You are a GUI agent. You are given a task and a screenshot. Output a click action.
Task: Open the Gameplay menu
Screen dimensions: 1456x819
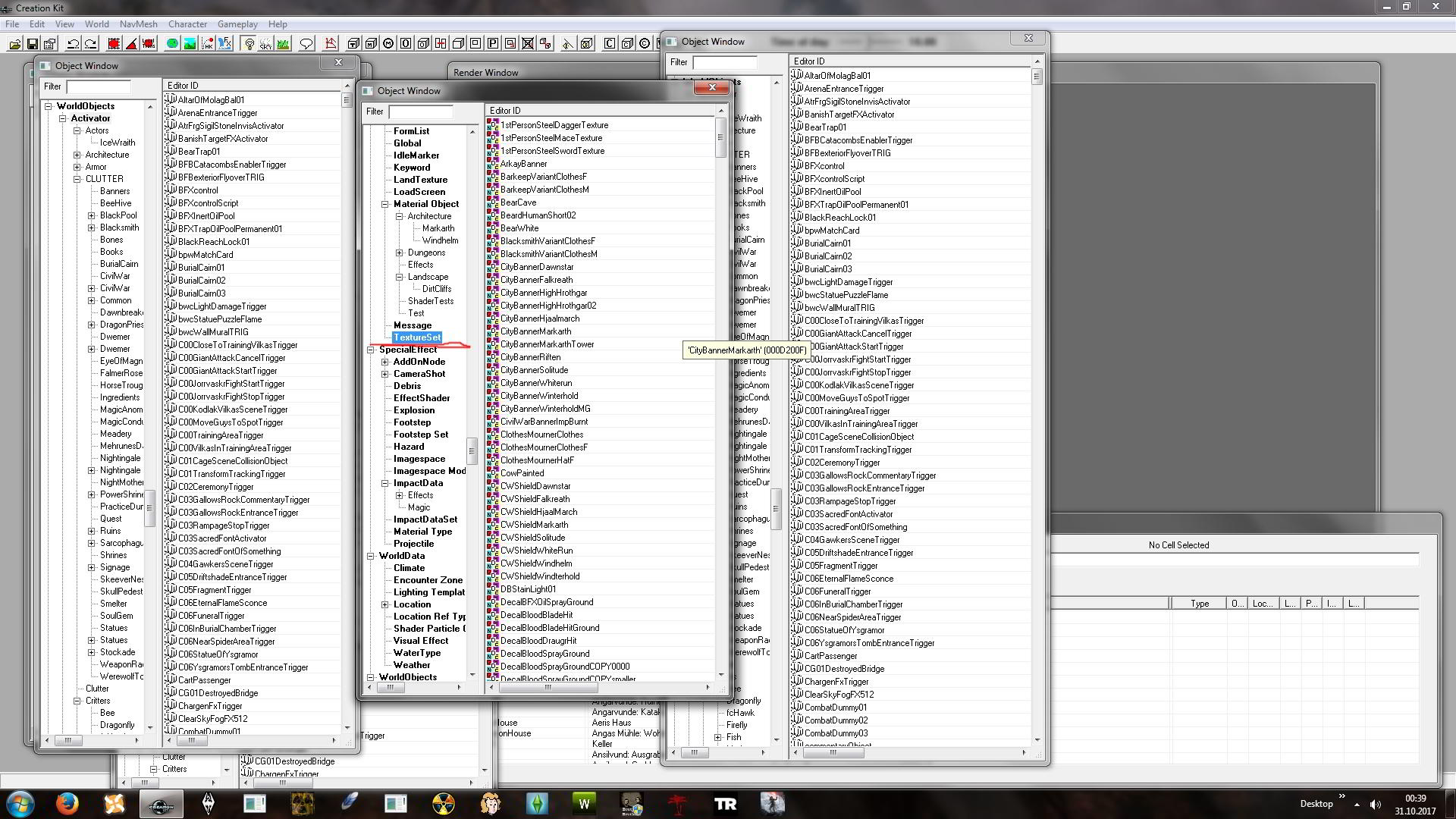click(237, 24)
